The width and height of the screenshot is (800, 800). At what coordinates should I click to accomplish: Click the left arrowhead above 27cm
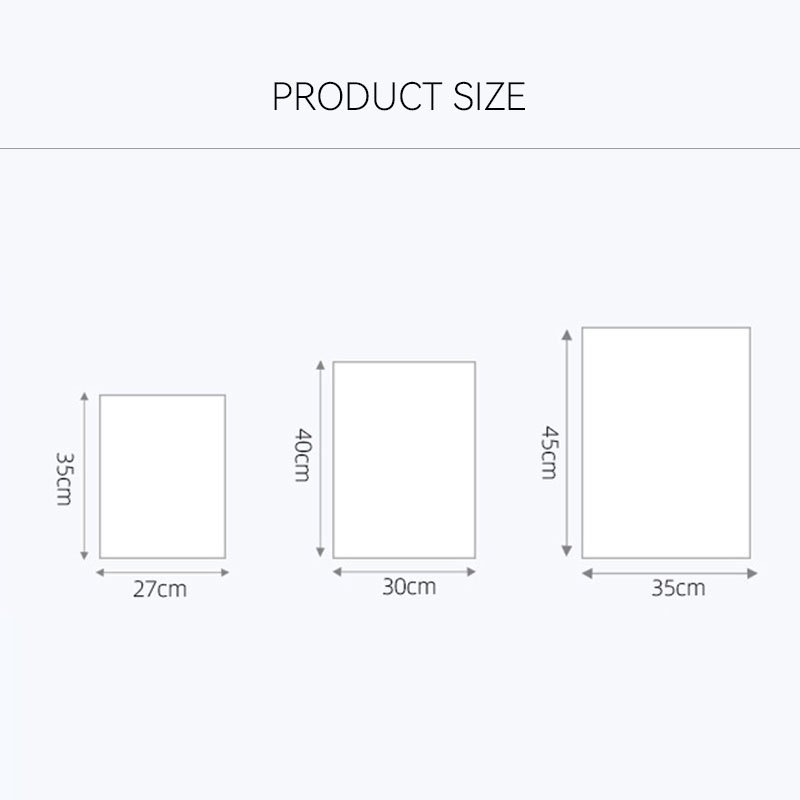click(x=101, y=572)
